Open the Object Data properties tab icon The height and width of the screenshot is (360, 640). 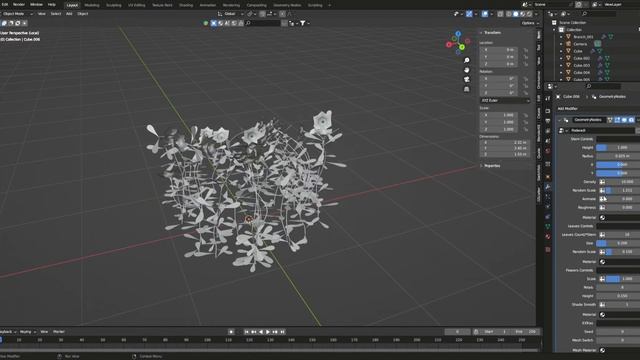coord(548,226)
